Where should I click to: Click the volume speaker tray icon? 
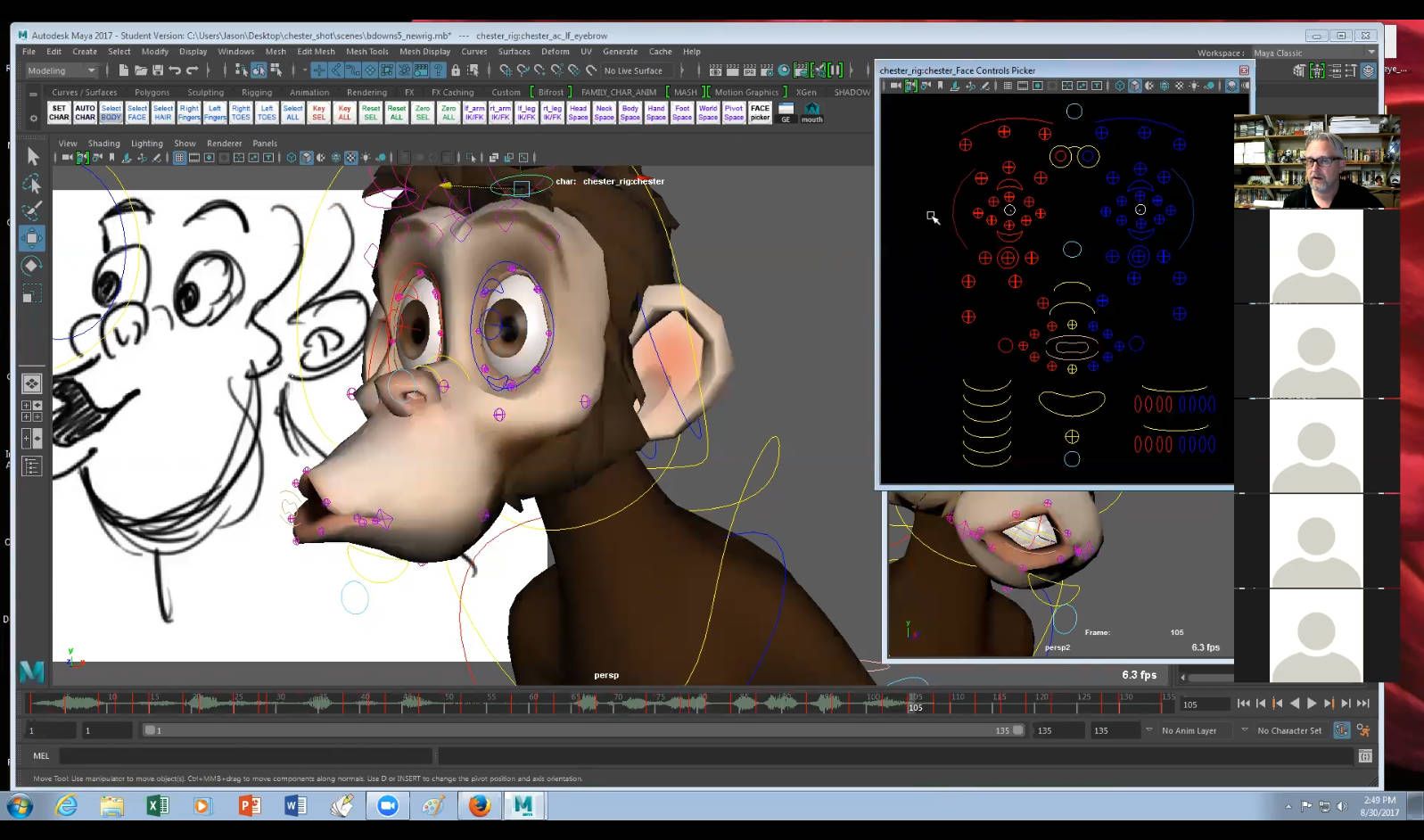tap(1342, 806)
